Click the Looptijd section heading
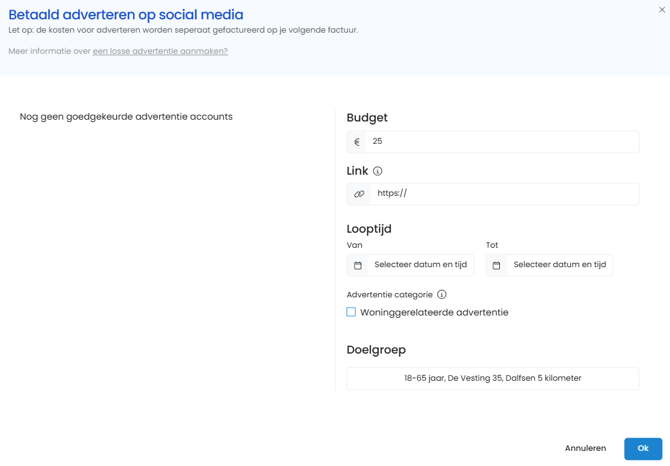 pos(369,229)
